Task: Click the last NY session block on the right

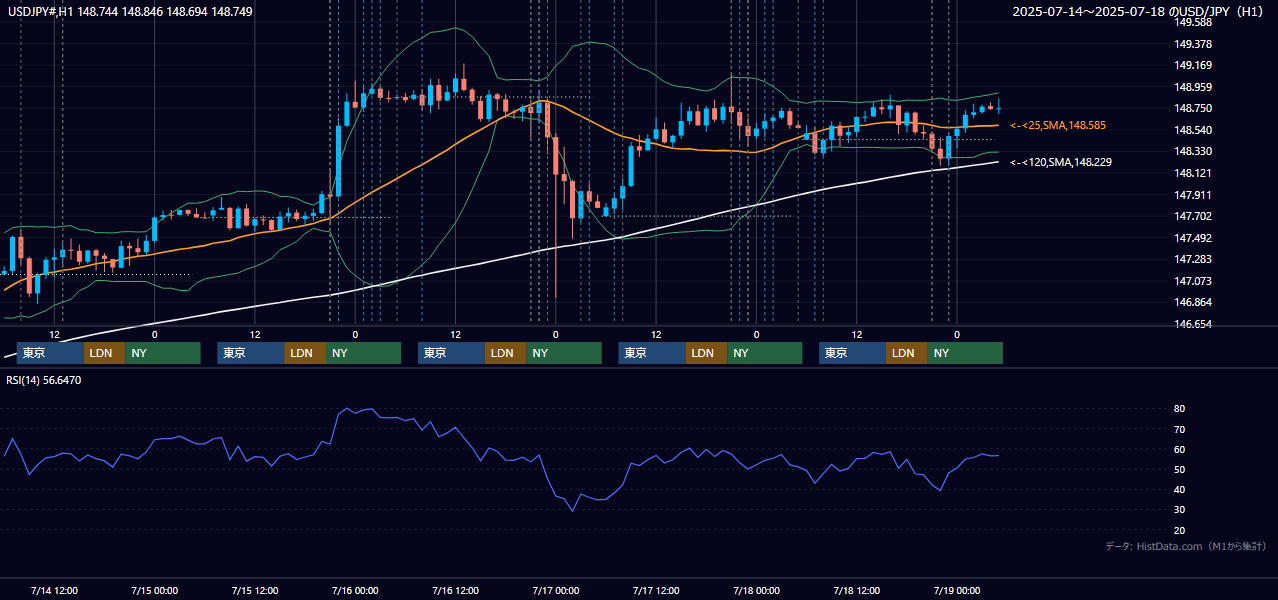Action: (964, 353)
